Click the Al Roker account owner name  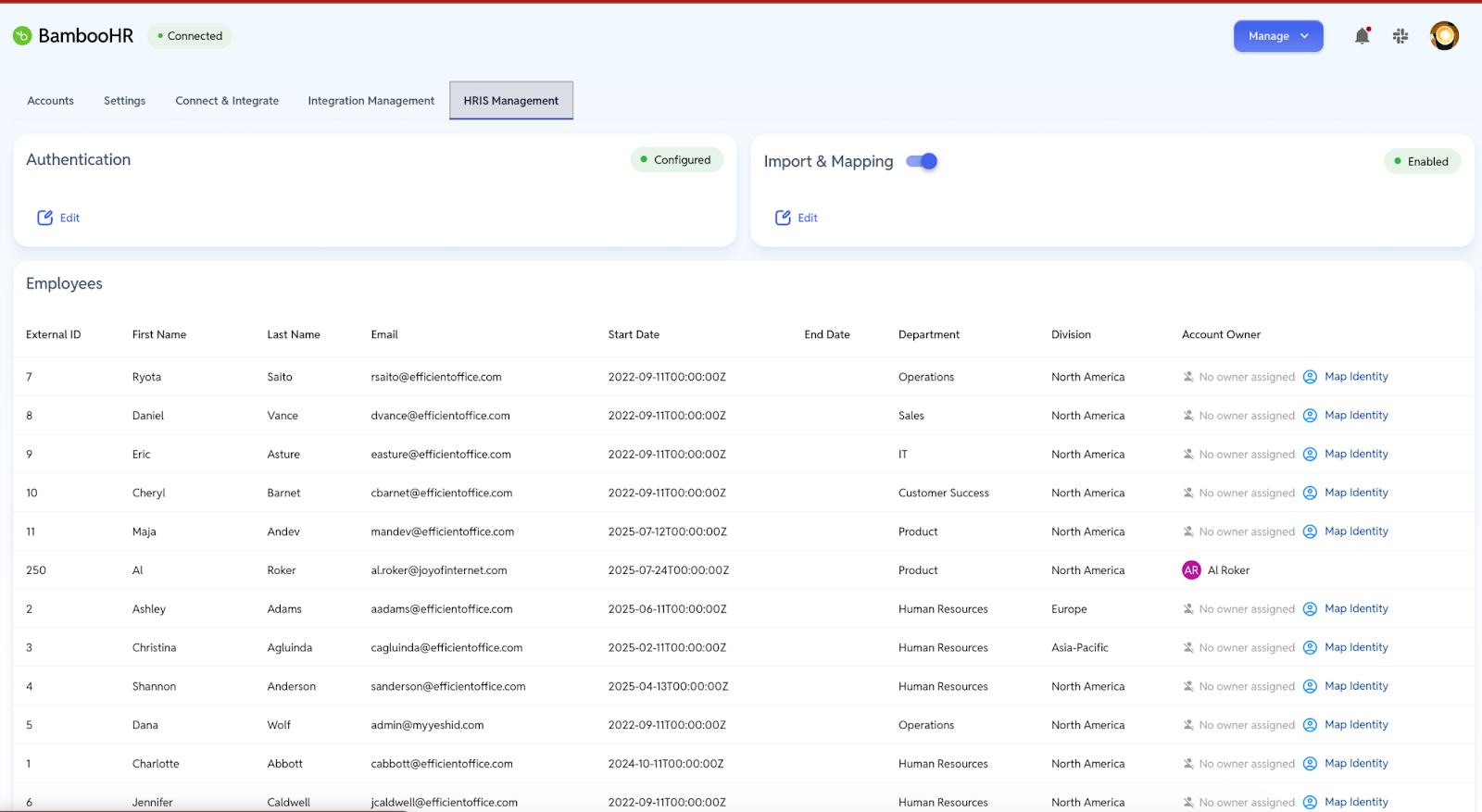[x=1228, y=570]
